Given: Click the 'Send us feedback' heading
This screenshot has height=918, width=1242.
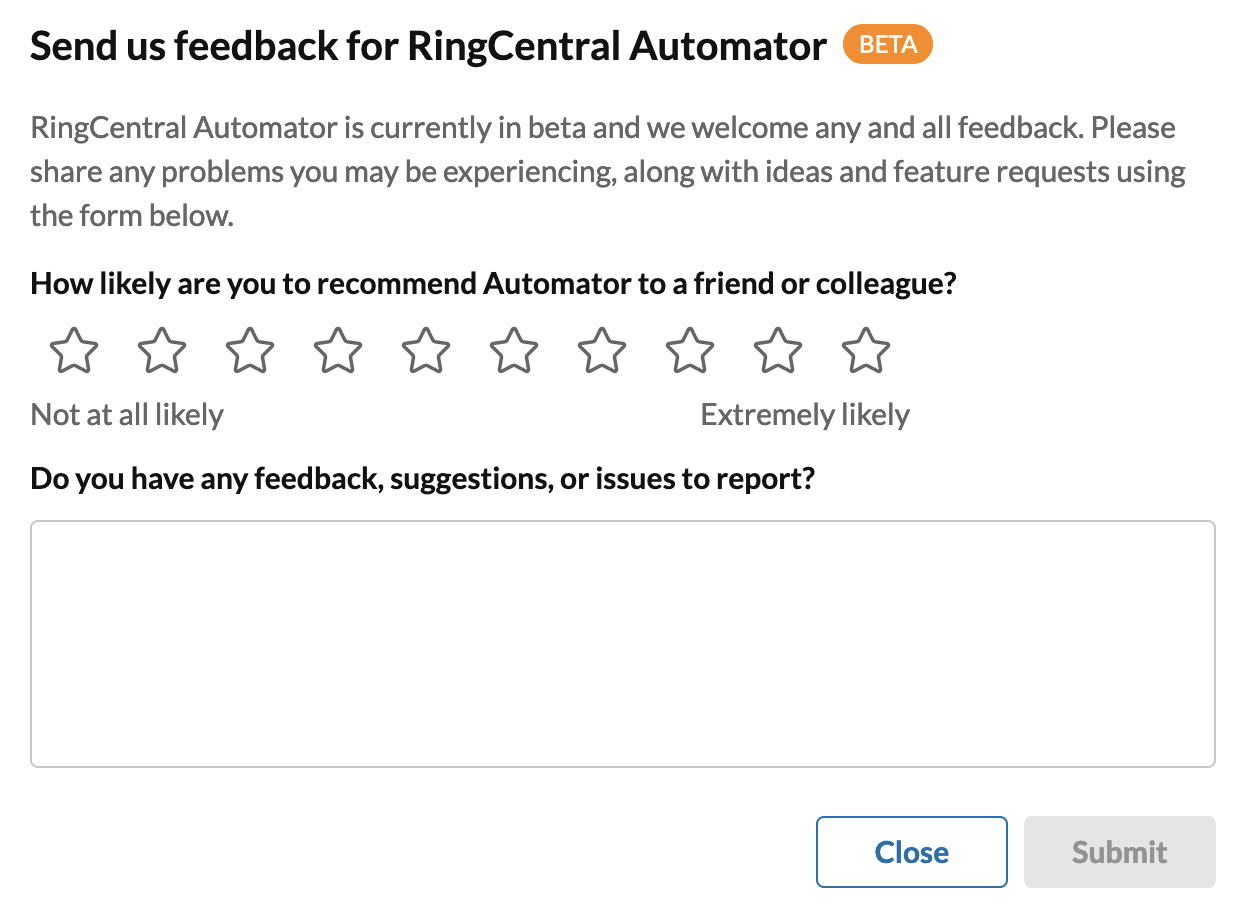Looking at the screenshot, I should point(428,46).
